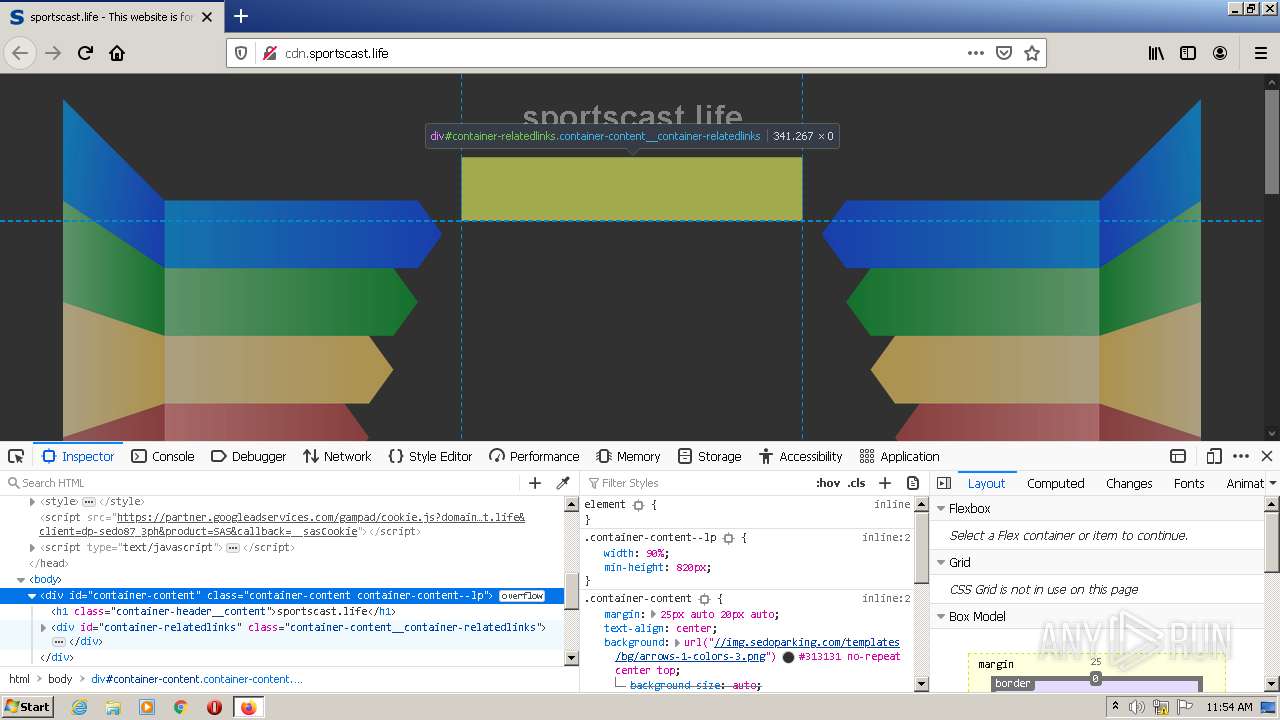Image resolution: width=1280 pixels, height=720 pixels.
Task: Toggle print media simulation icon
Action: tap(913, 483)
